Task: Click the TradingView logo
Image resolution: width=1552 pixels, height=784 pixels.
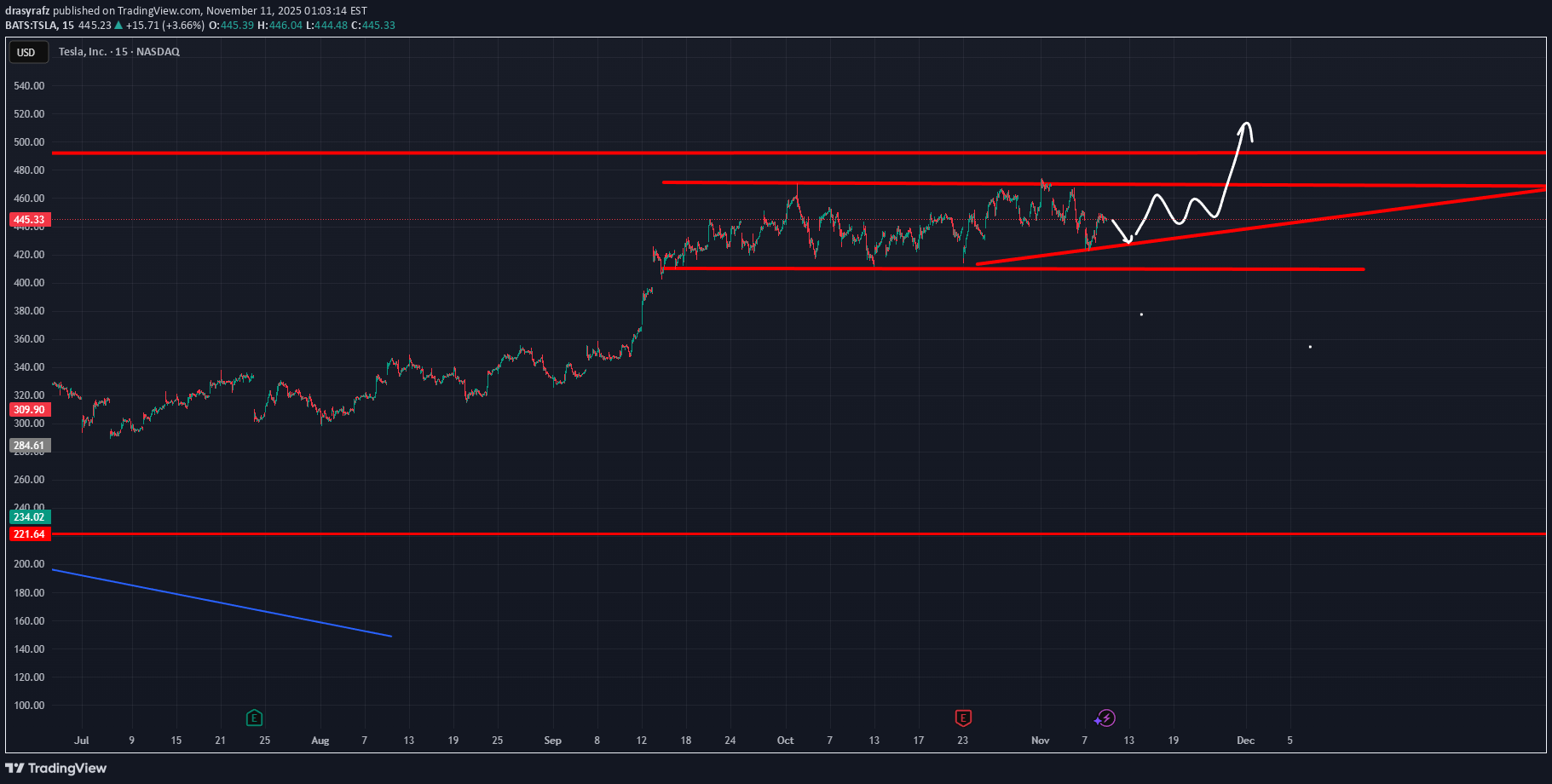Action: click(x=56, y=768)
